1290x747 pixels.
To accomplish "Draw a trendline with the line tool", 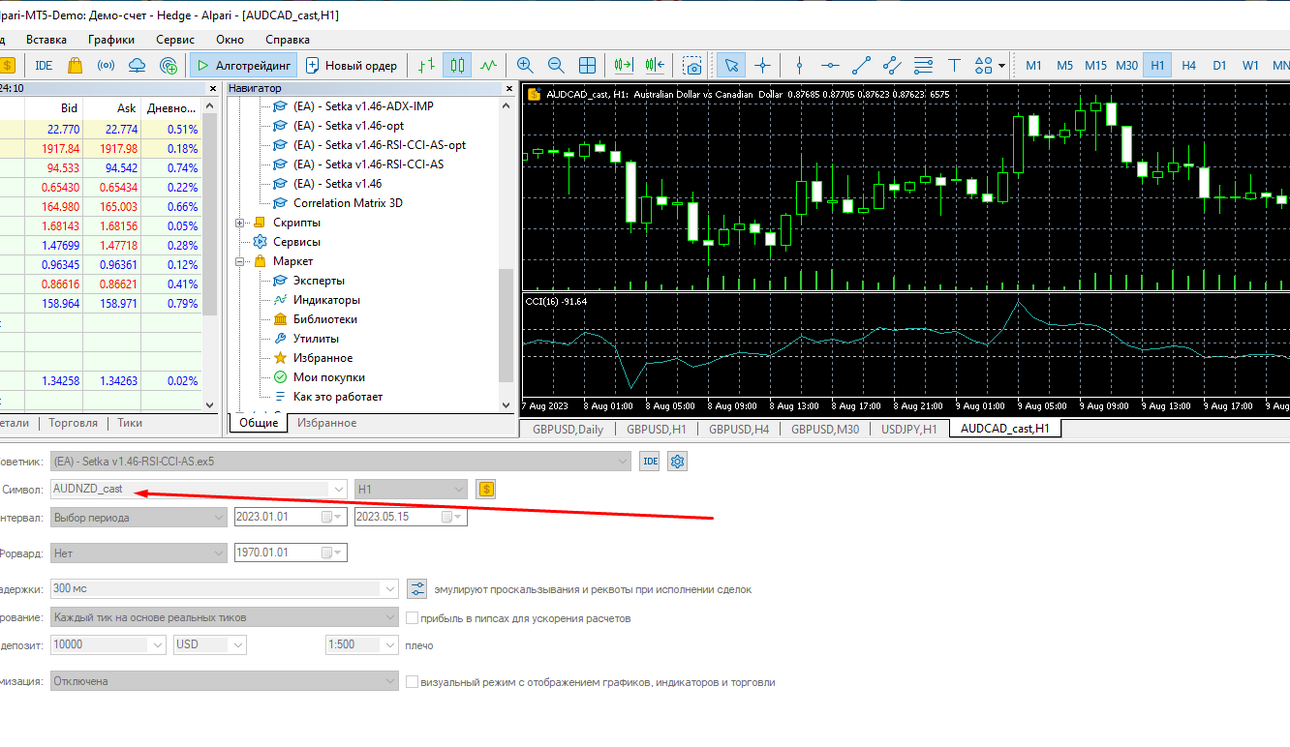I will [x=861, y=65].
